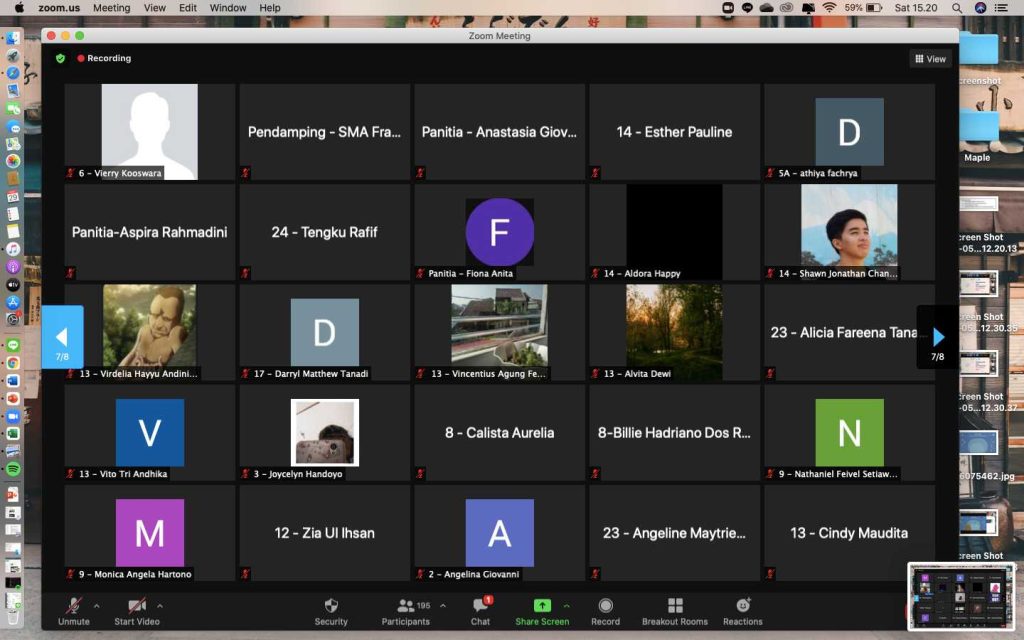The image size is (1024, 640).
Task: Open the Window menu in menu bar
Action: click(228, 8)
